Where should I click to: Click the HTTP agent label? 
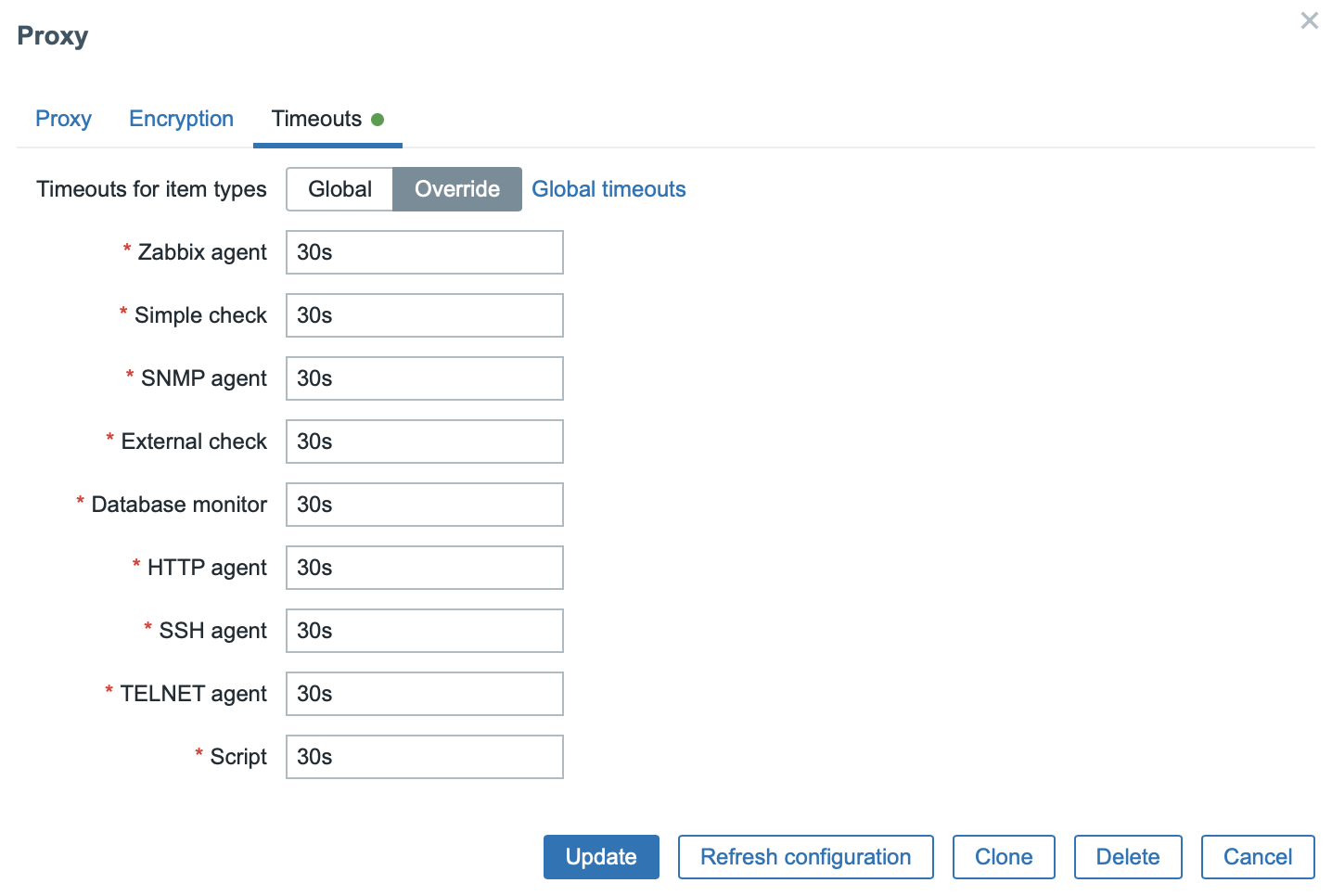tap(207, 568)
